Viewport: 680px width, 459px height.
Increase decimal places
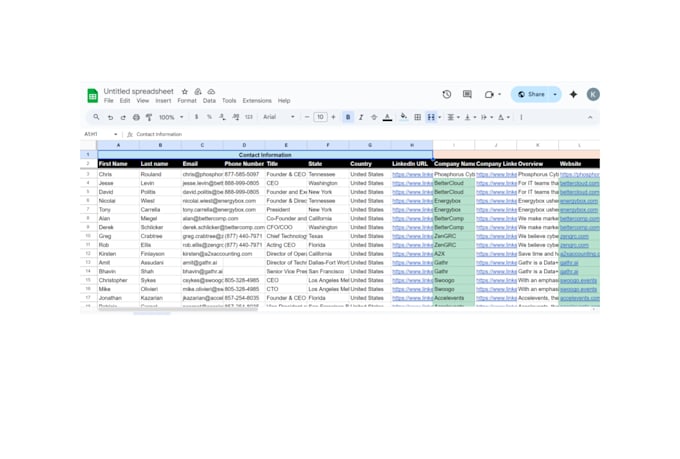[235, 117]
